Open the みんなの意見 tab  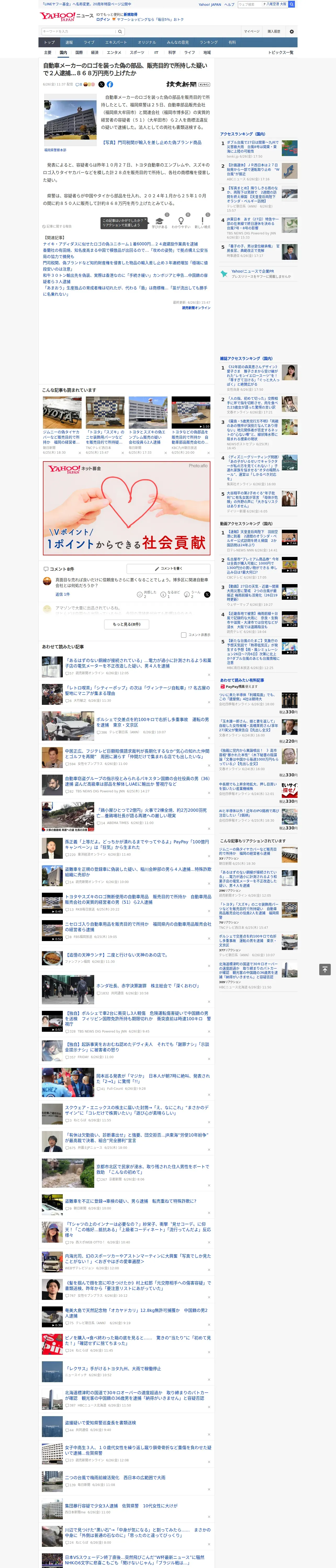177,42
